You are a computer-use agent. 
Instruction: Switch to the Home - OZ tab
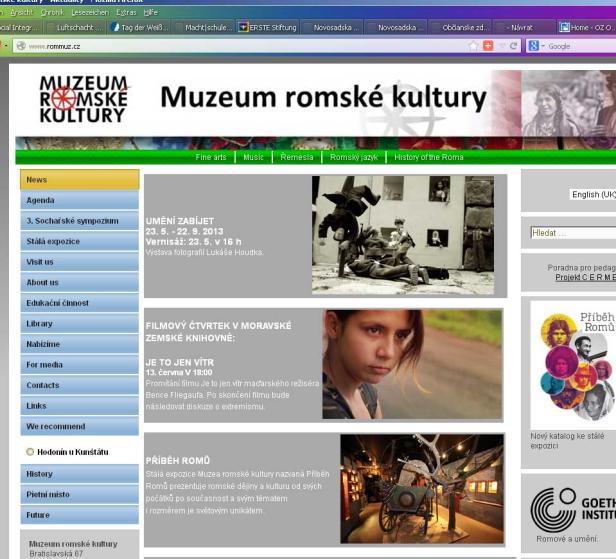pos(587,27)
